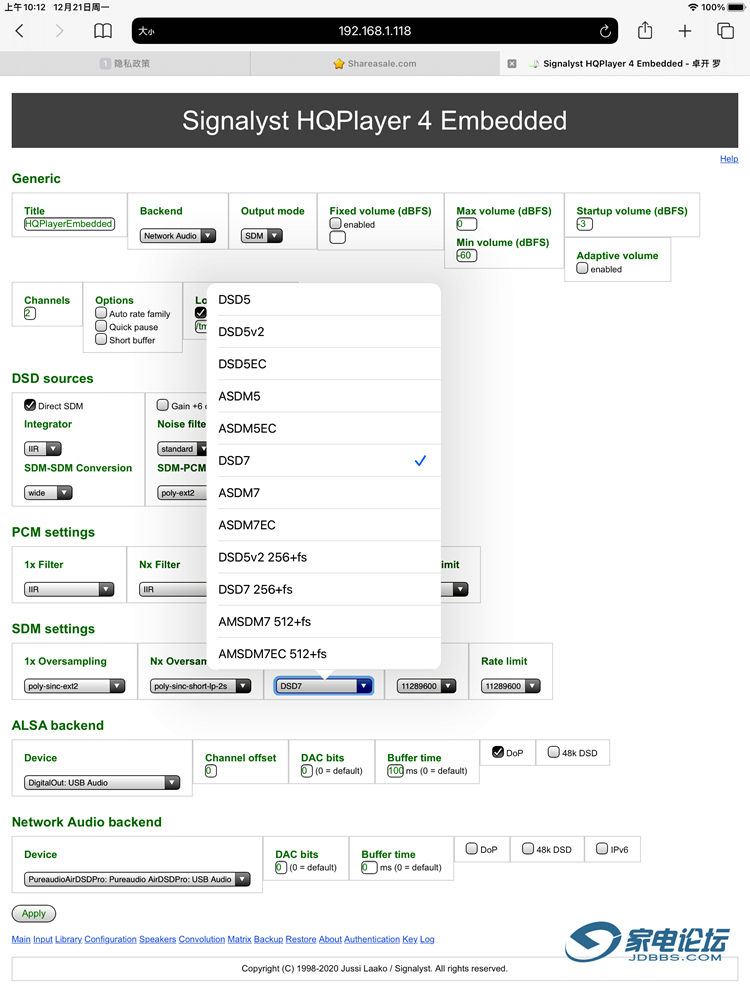Select DSD5v2 256+fs option
The width and height of the screenshot is (750, 1000).
coord(324,557)
